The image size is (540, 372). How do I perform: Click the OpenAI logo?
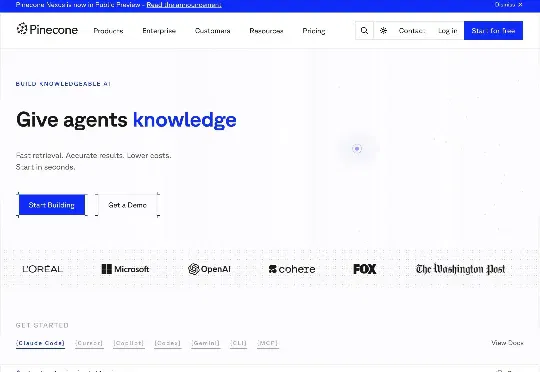pyautogui.click(x=209, y=269)
